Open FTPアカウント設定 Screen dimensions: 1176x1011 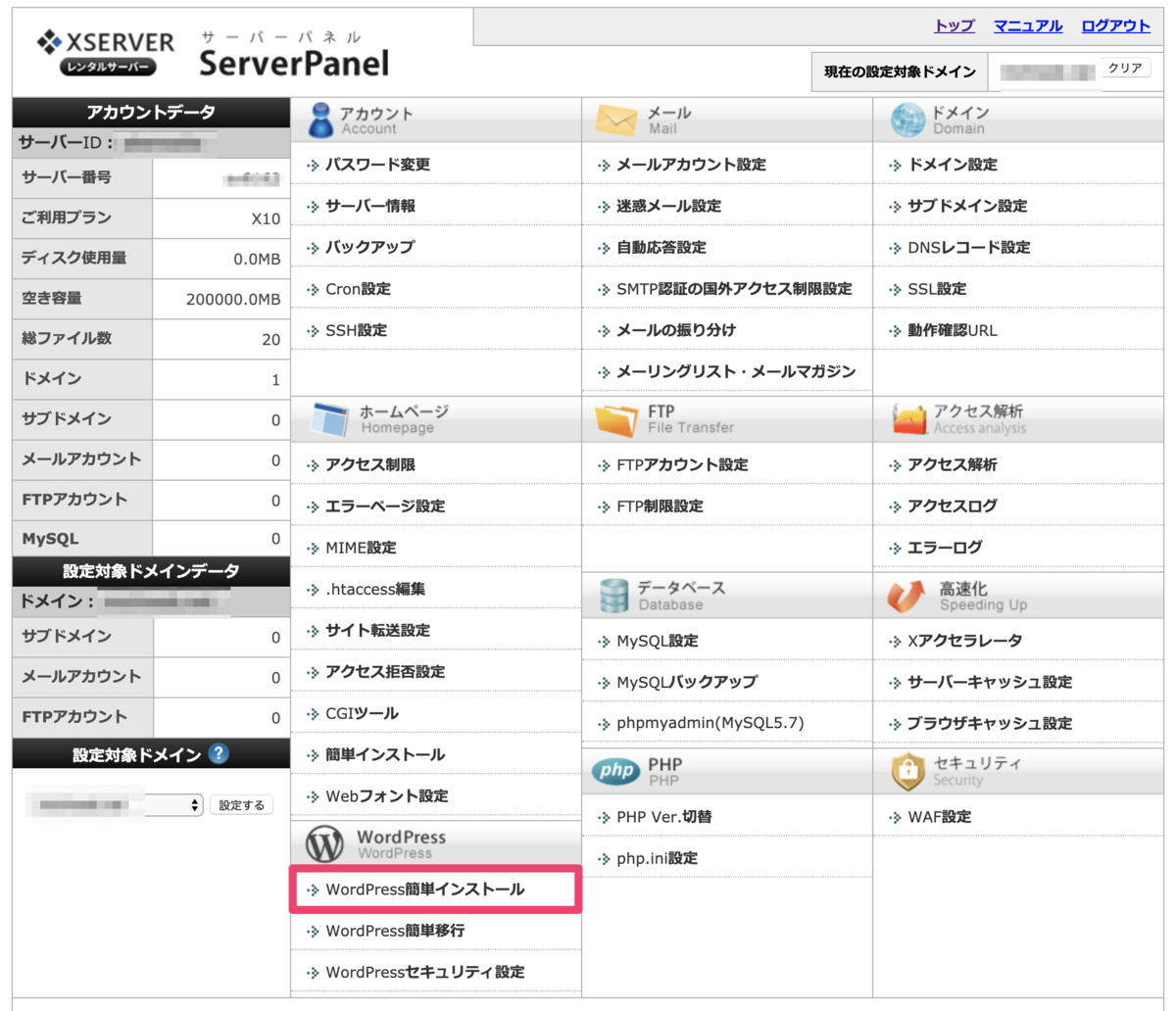[x=682, y=464]
